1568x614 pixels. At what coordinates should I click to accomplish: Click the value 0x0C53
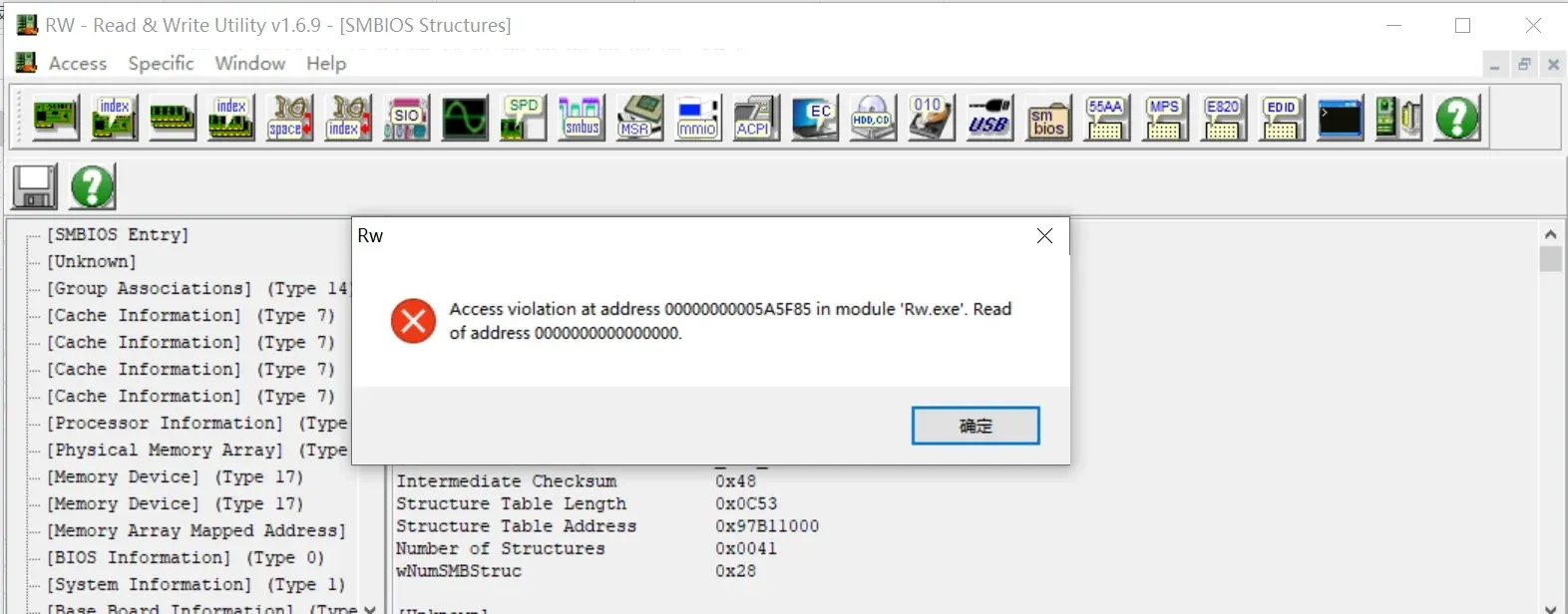(746, 504)
